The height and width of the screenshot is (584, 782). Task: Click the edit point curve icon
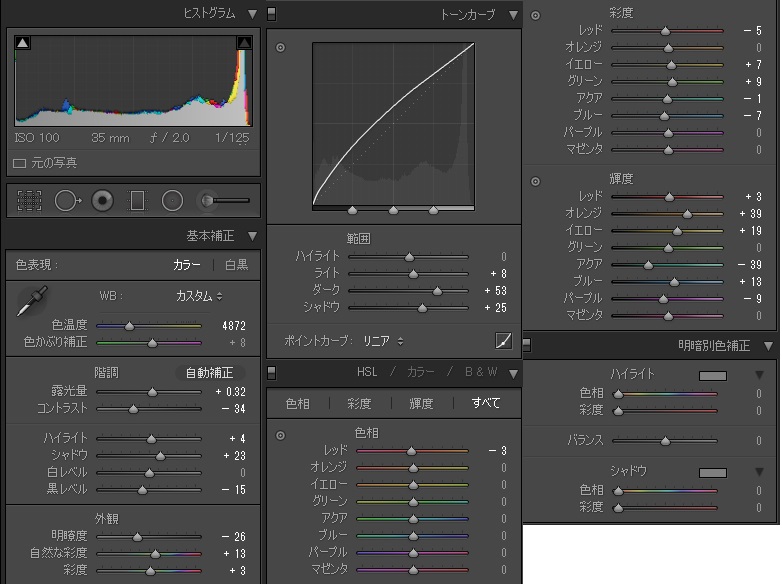tap(503, 341)
